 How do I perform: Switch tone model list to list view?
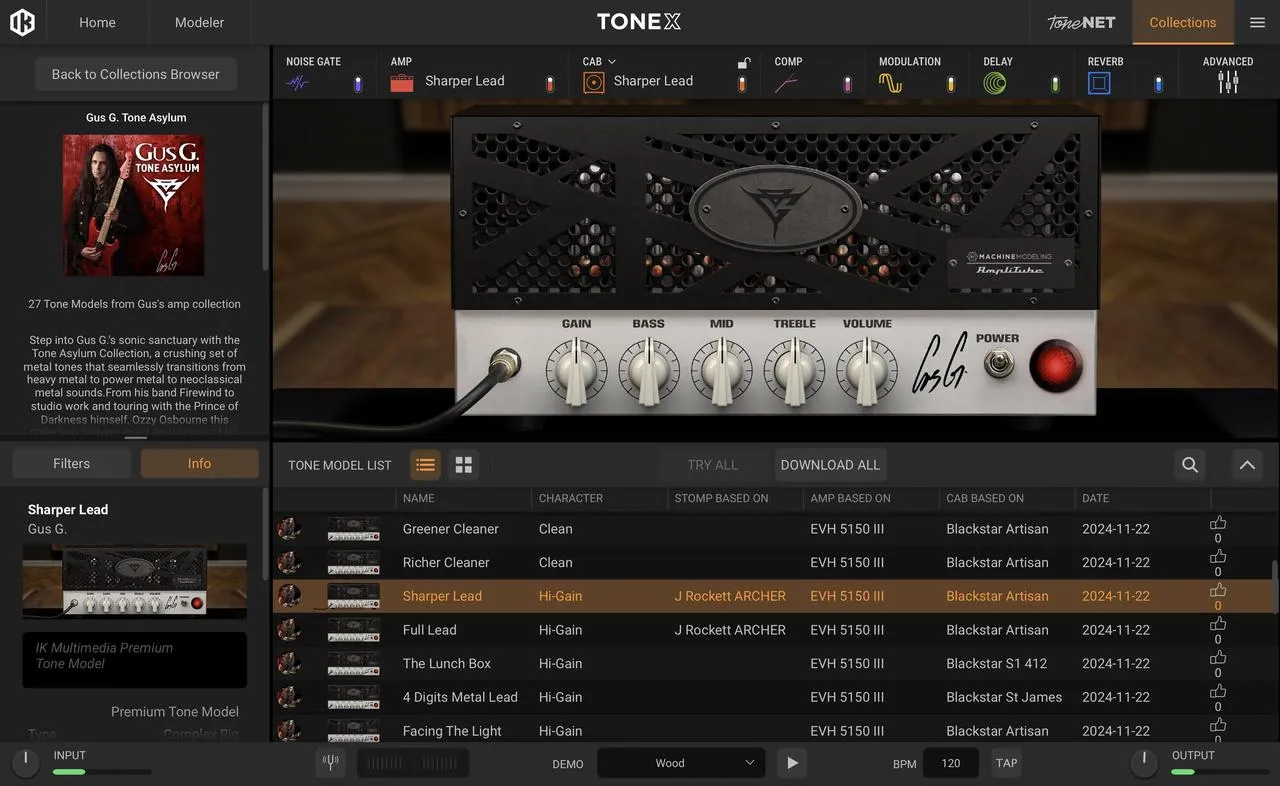pos(426,465)
